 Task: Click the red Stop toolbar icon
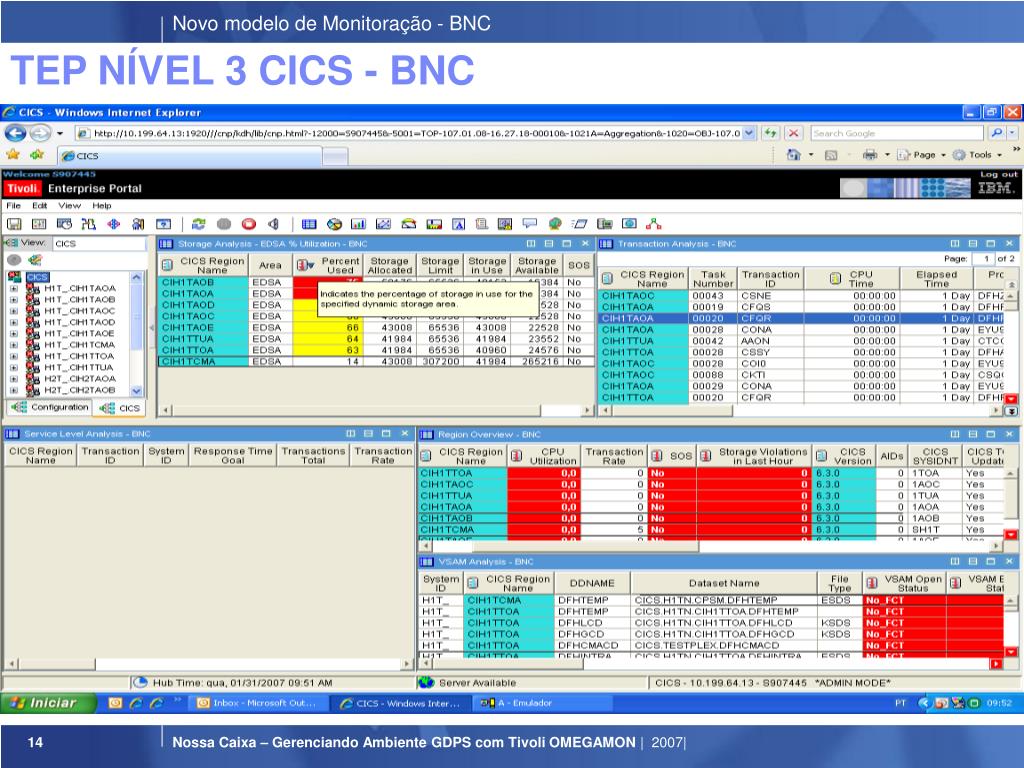(x=249, y=224)
